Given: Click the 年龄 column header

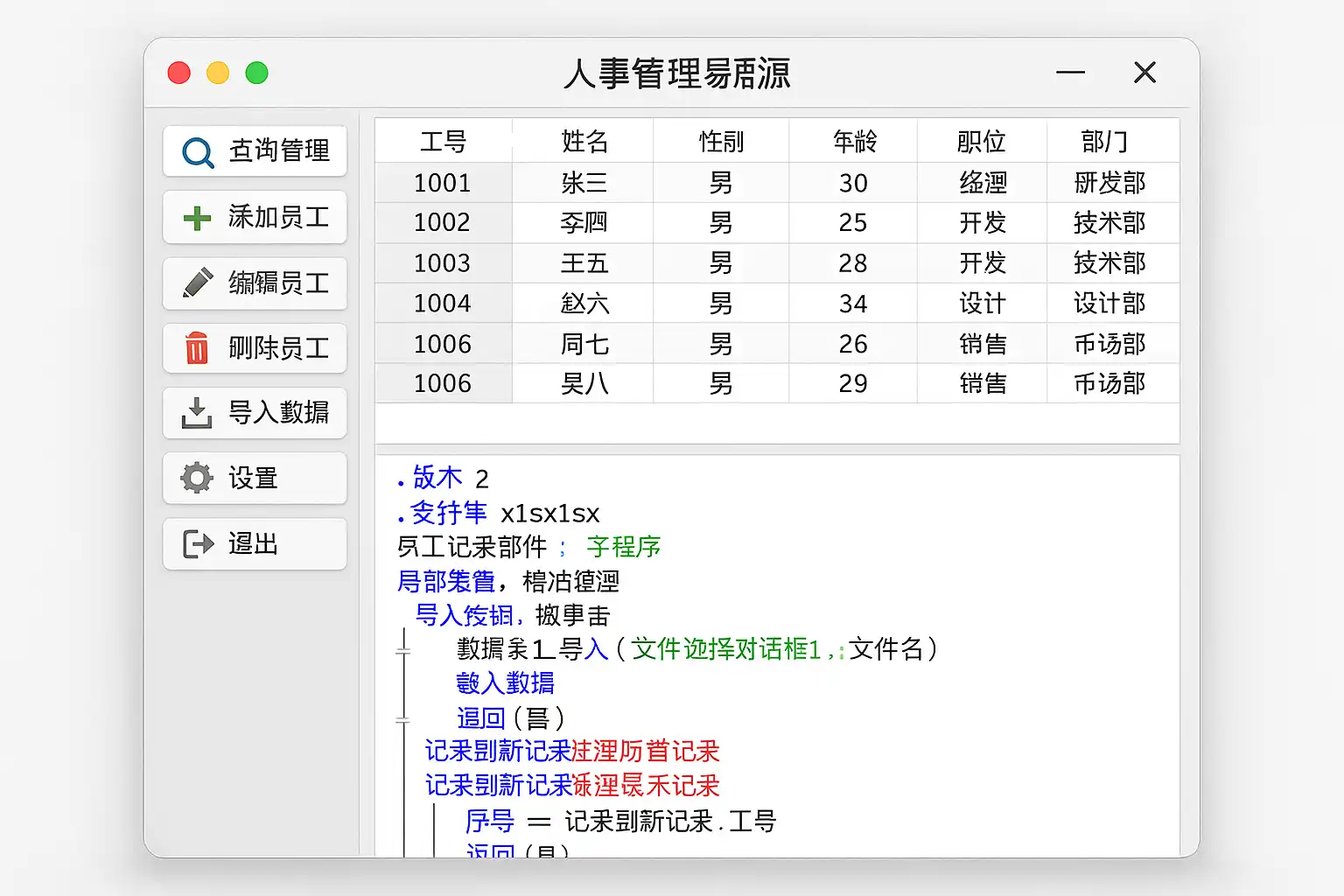Looking at the screenshot, I should tap(853, 142).
